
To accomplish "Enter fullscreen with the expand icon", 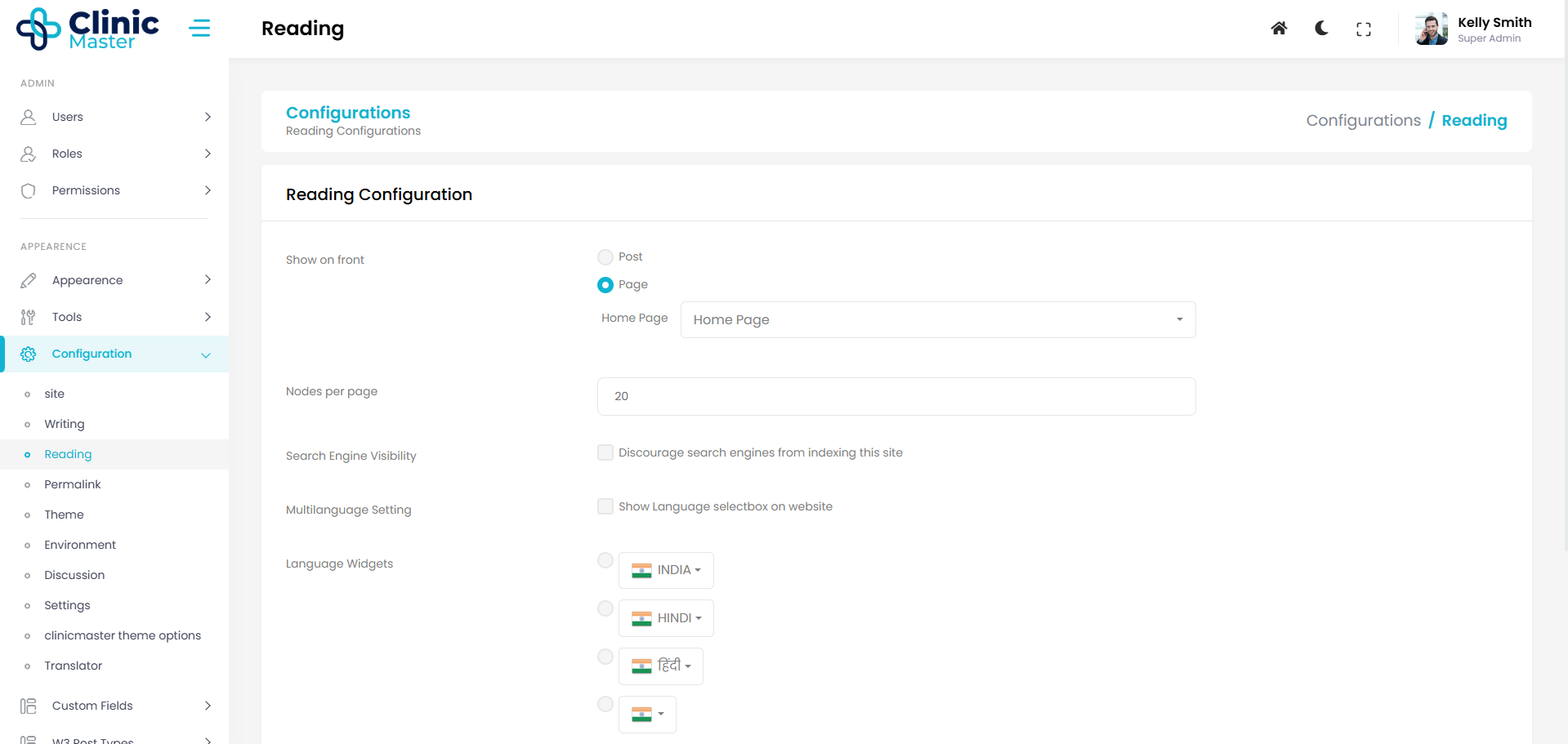I will (1363, 29).
